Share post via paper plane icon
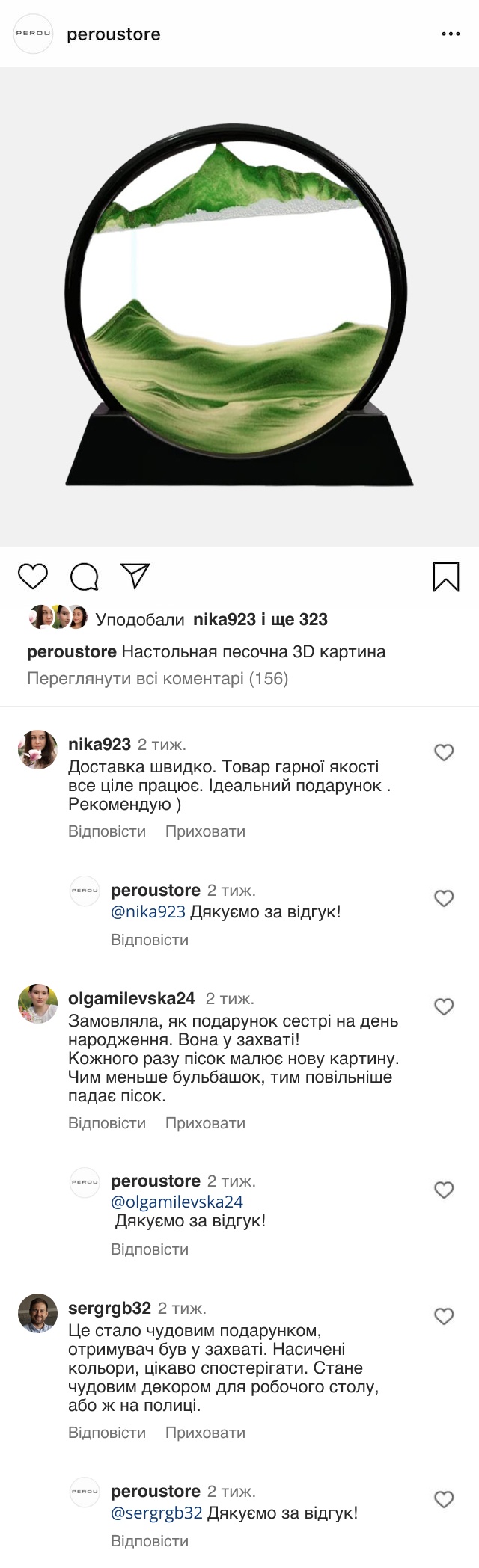479x1568 pixels. pos(135,576)
